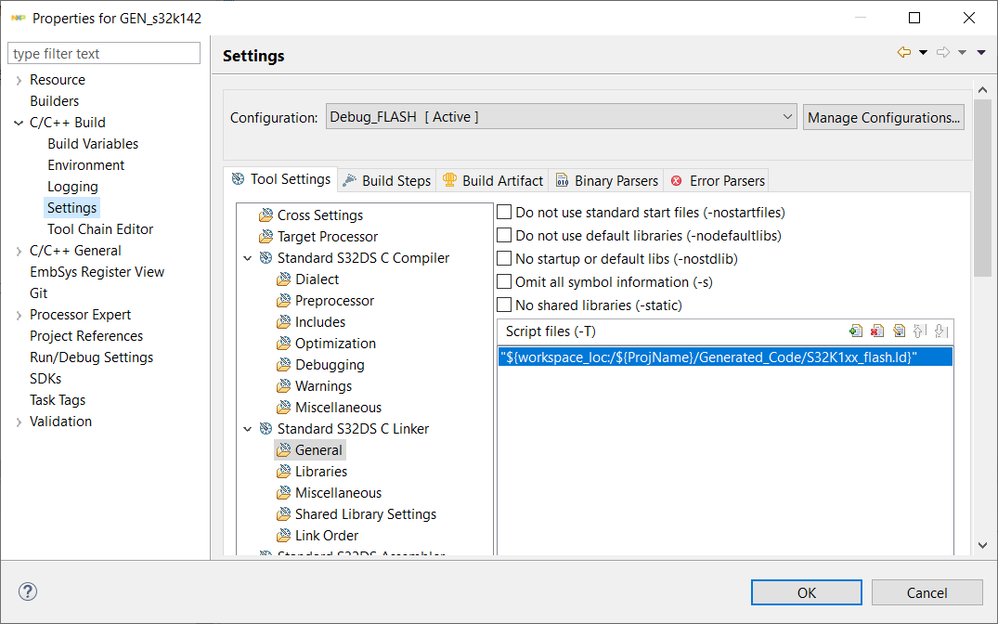The height and width of the screenshot is (624, 998).
Task: Click the Add script file icon
Action: [856, 331]
